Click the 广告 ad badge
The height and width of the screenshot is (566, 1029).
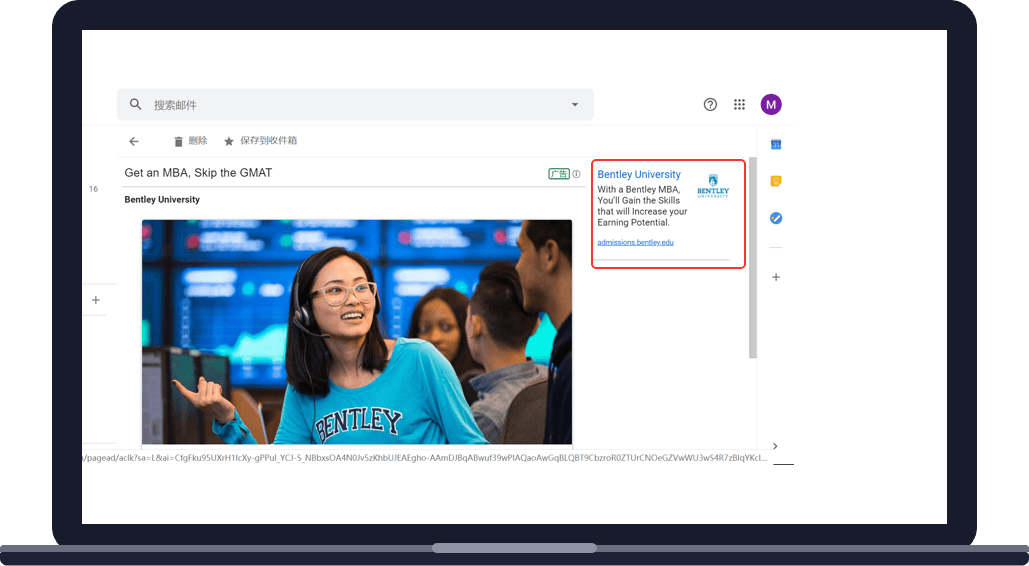tap(559, 174)
